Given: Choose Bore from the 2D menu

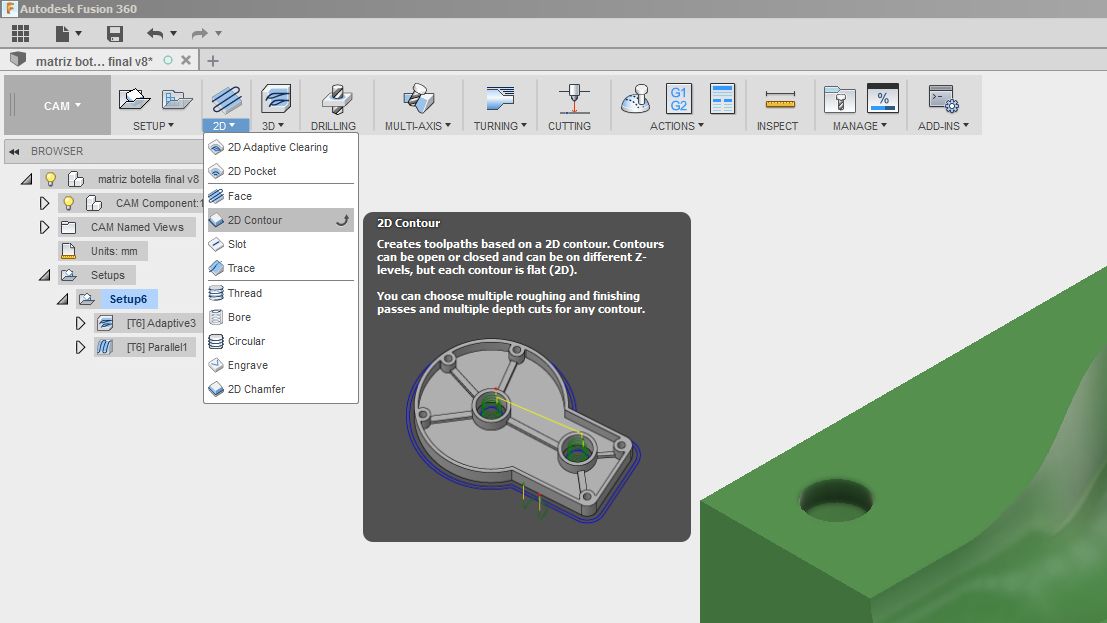Looking at the screenshot, I should [x=280, y=317].
